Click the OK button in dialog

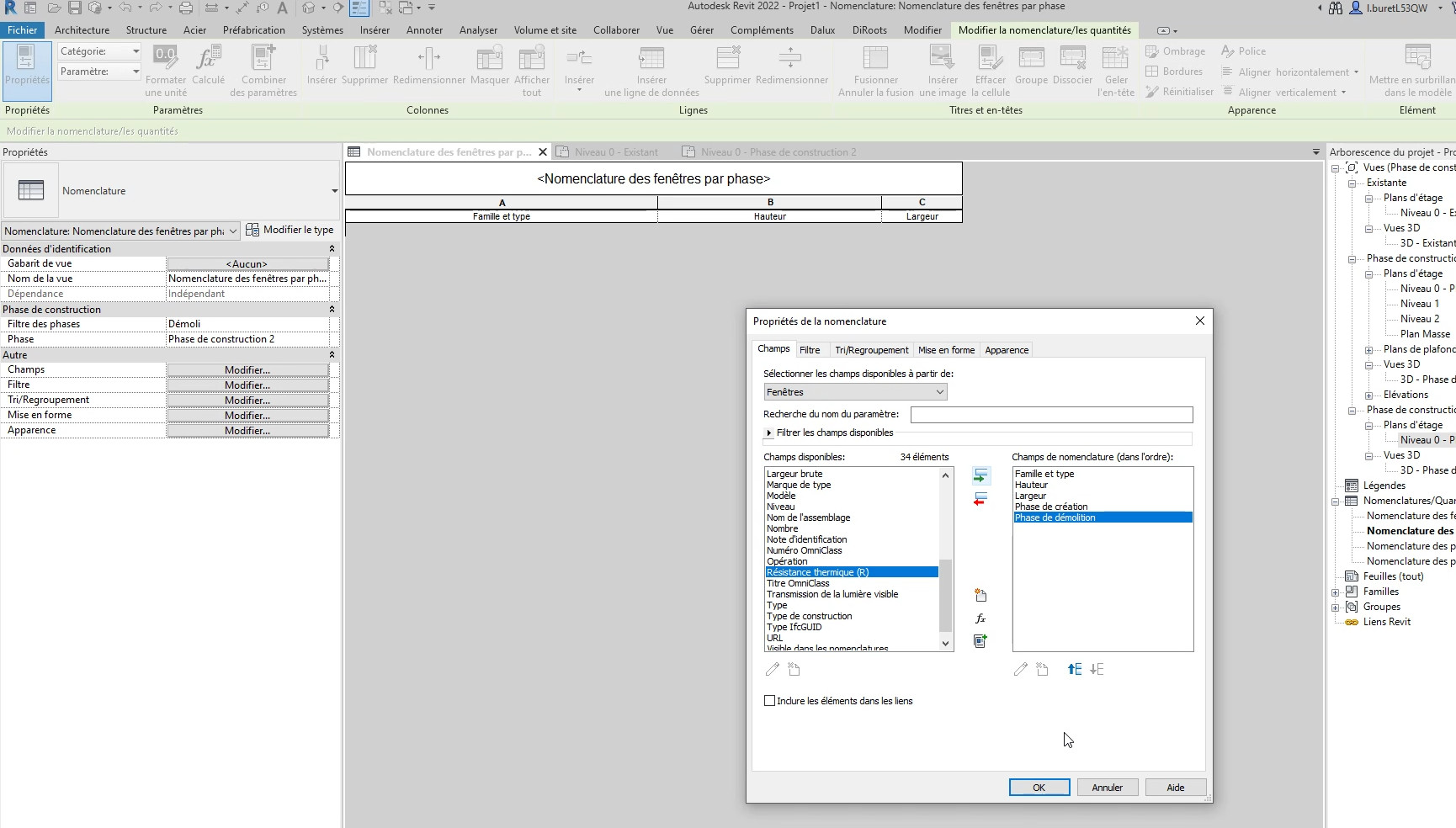tap(1039, 788)
